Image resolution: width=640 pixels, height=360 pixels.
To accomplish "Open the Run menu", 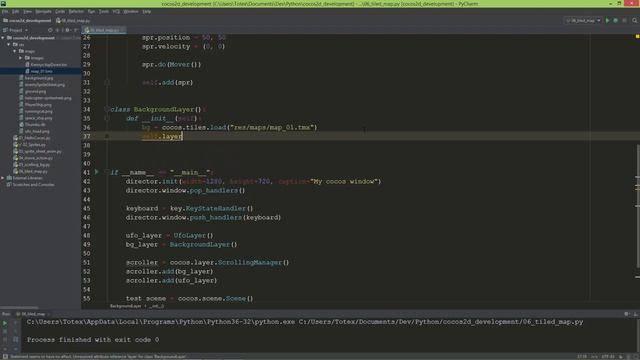I will pos(91,11).
